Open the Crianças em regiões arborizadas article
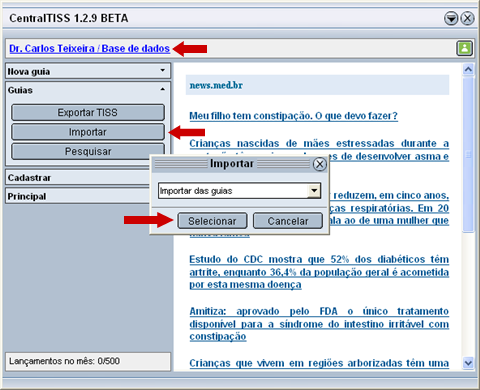 [x=319, y=363]
